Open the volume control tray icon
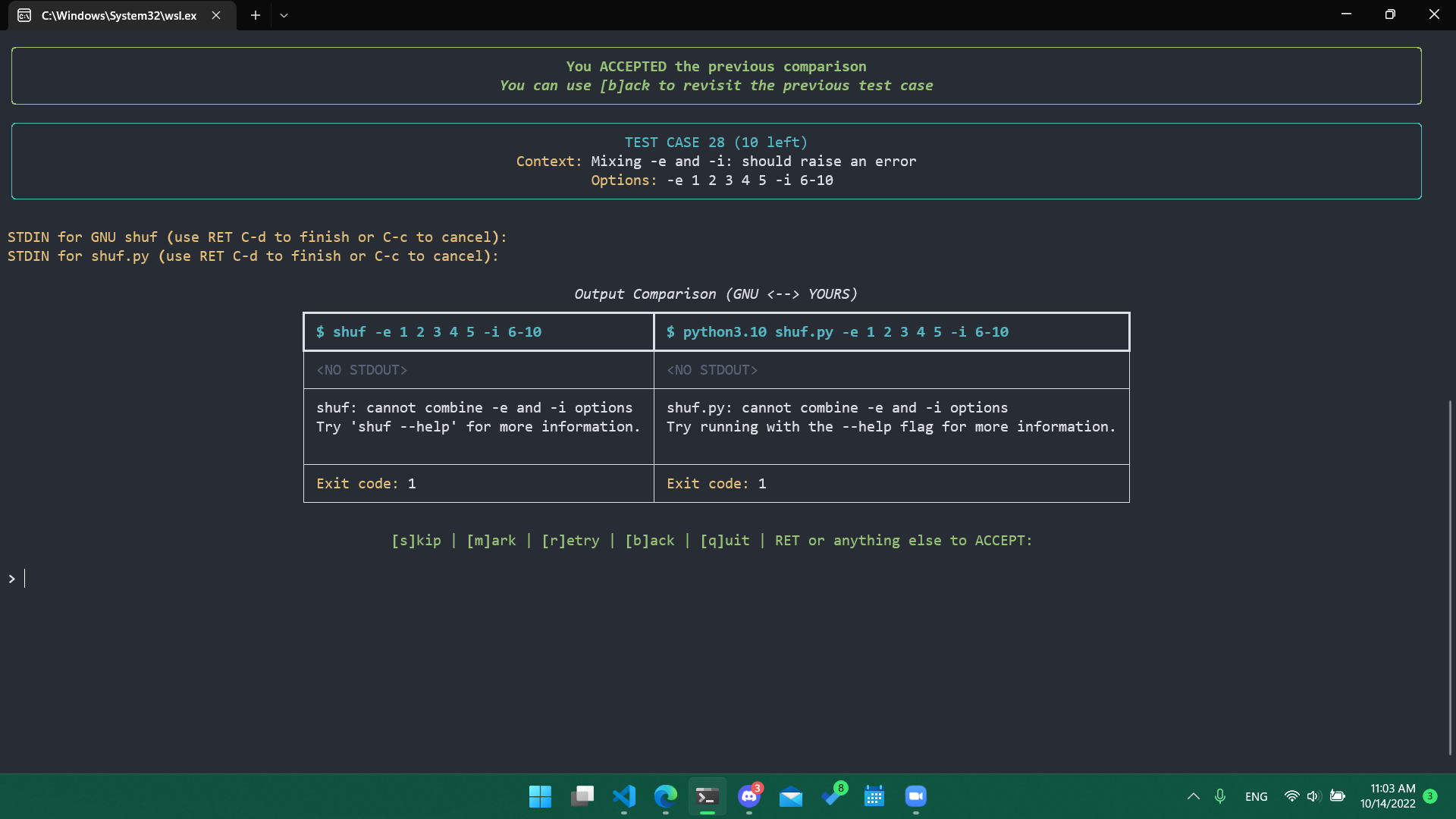 coord(1313,796)
